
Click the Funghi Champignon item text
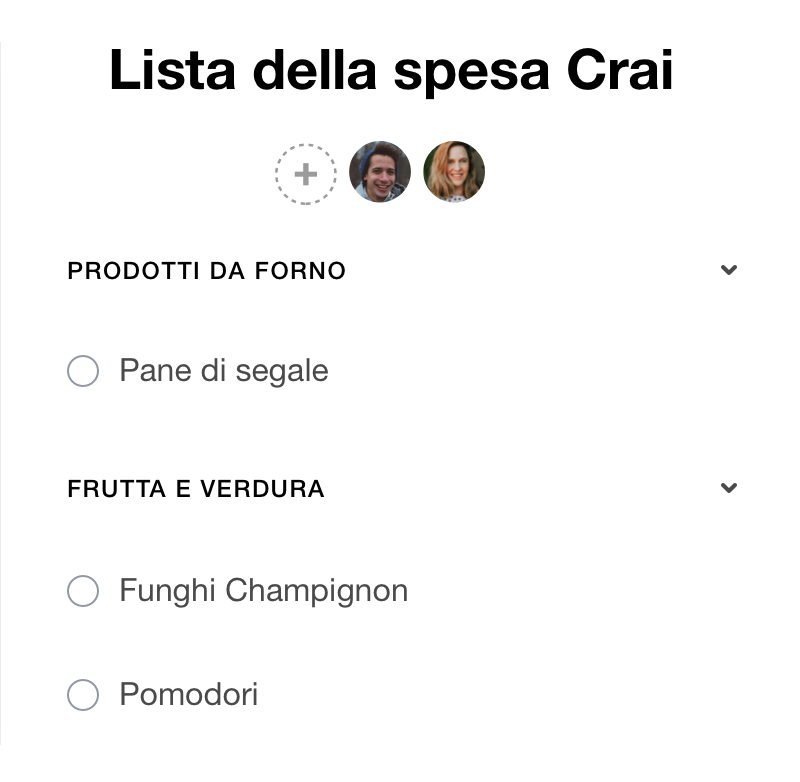(x=263, y=590)
